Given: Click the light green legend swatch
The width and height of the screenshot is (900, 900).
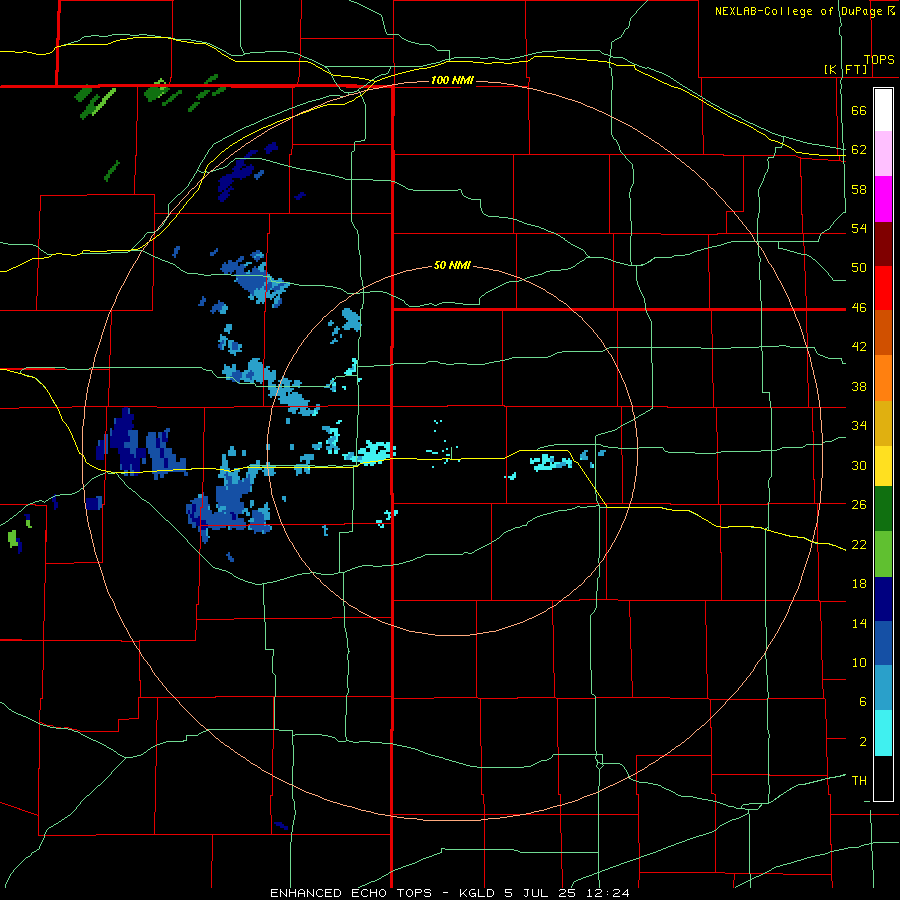Looking at the screenshot, I should pyautogui.click(x=883, y=554).
